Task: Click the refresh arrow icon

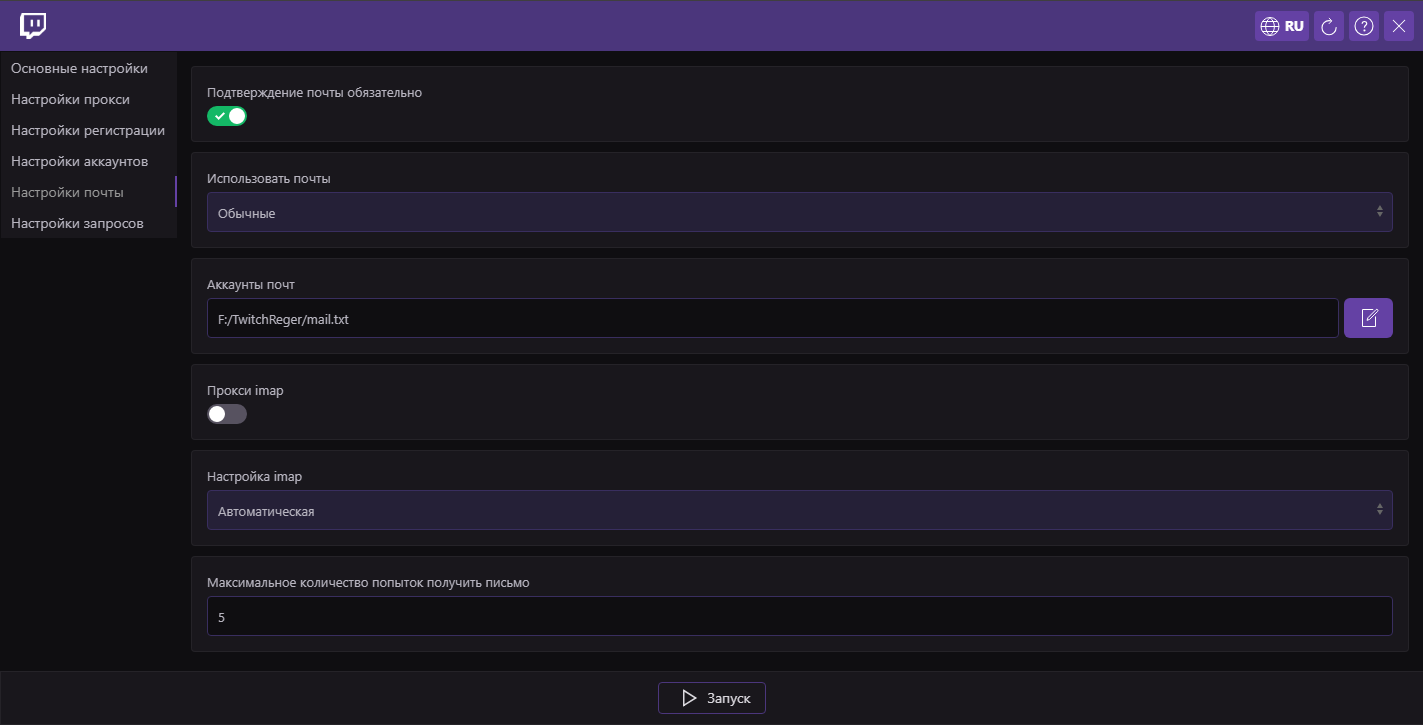Action: [1329, 27]
